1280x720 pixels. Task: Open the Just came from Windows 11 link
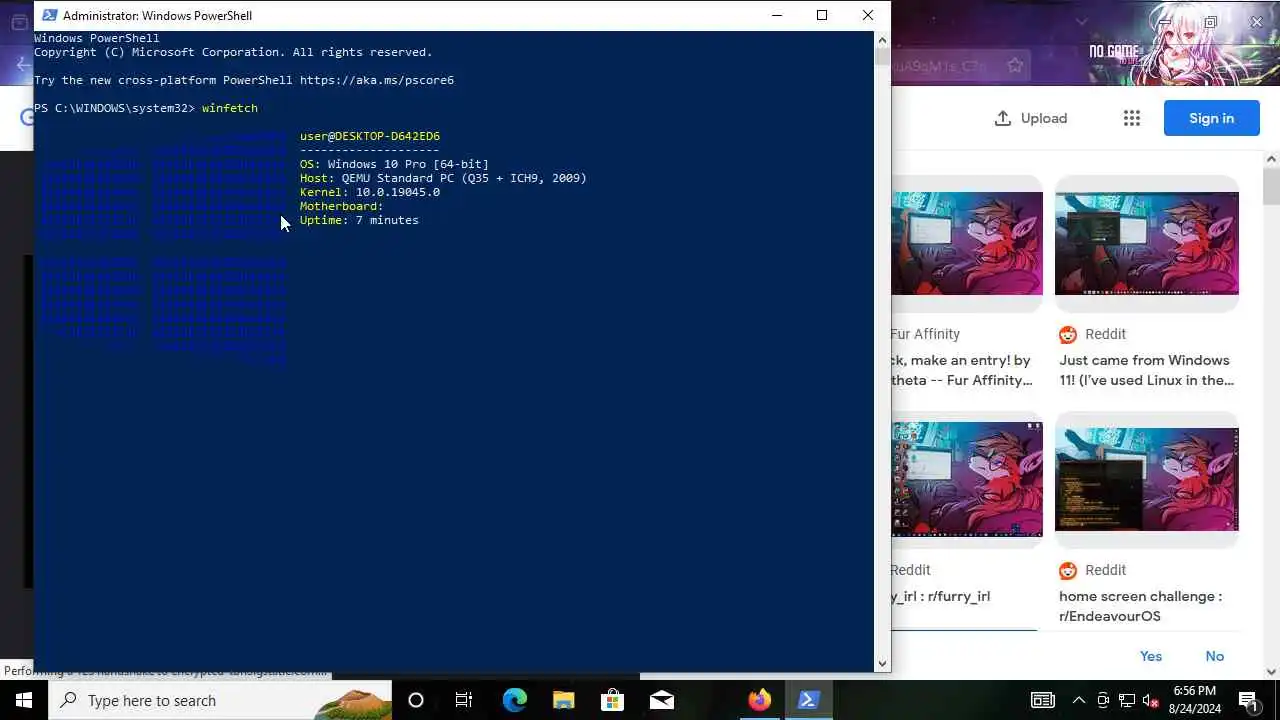(1146, 370)
